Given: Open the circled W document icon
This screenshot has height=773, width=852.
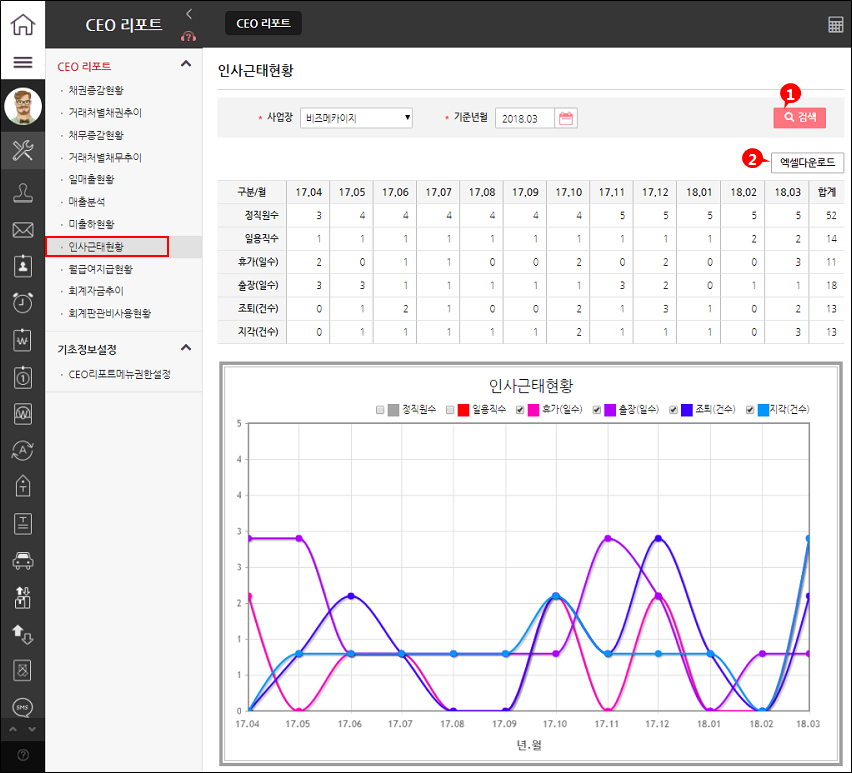Looking at the screenshot, I should (x=23, y=414).
